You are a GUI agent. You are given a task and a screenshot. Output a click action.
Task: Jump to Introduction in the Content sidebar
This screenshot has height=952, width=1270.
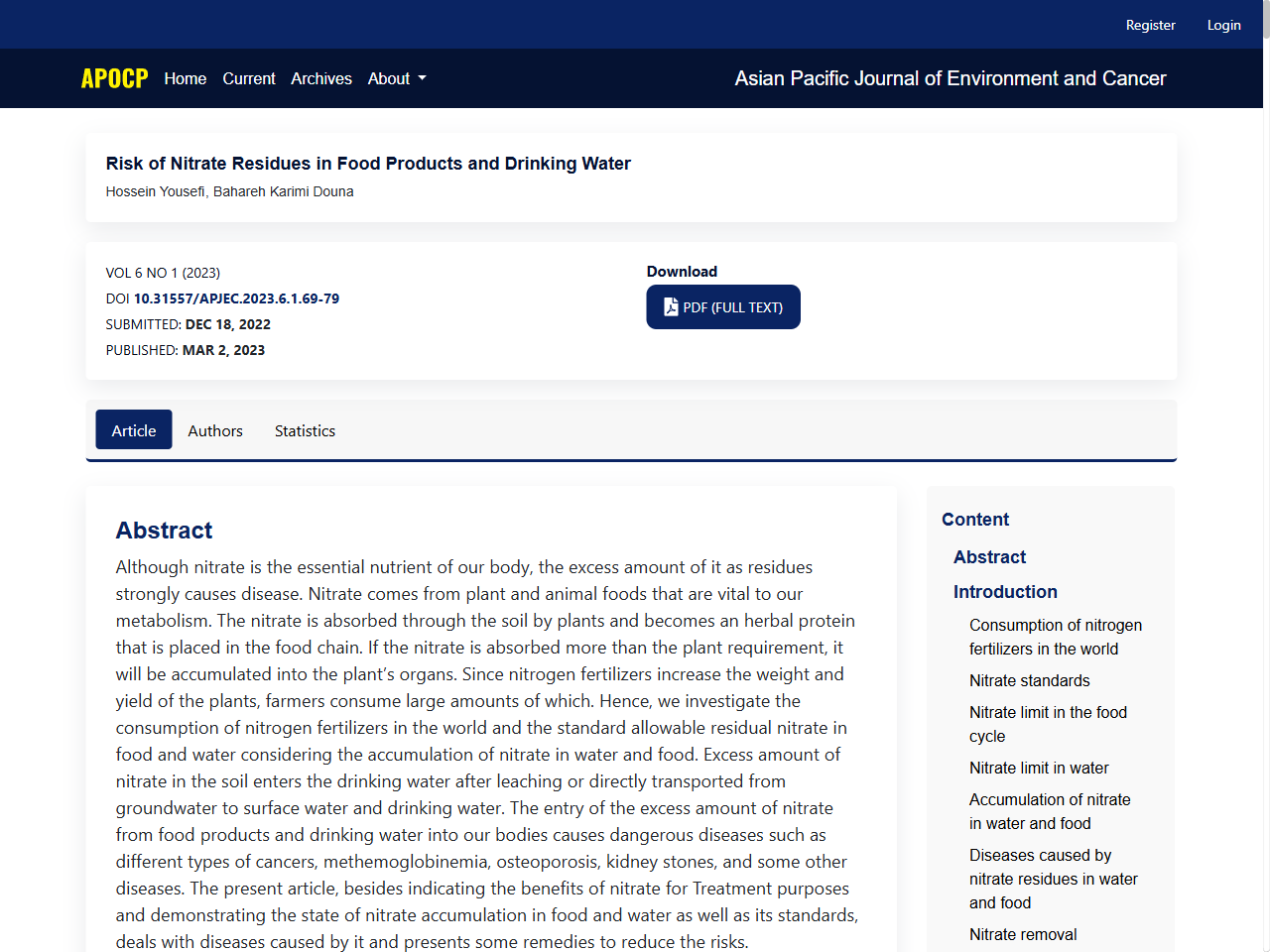pos(1005,592)
